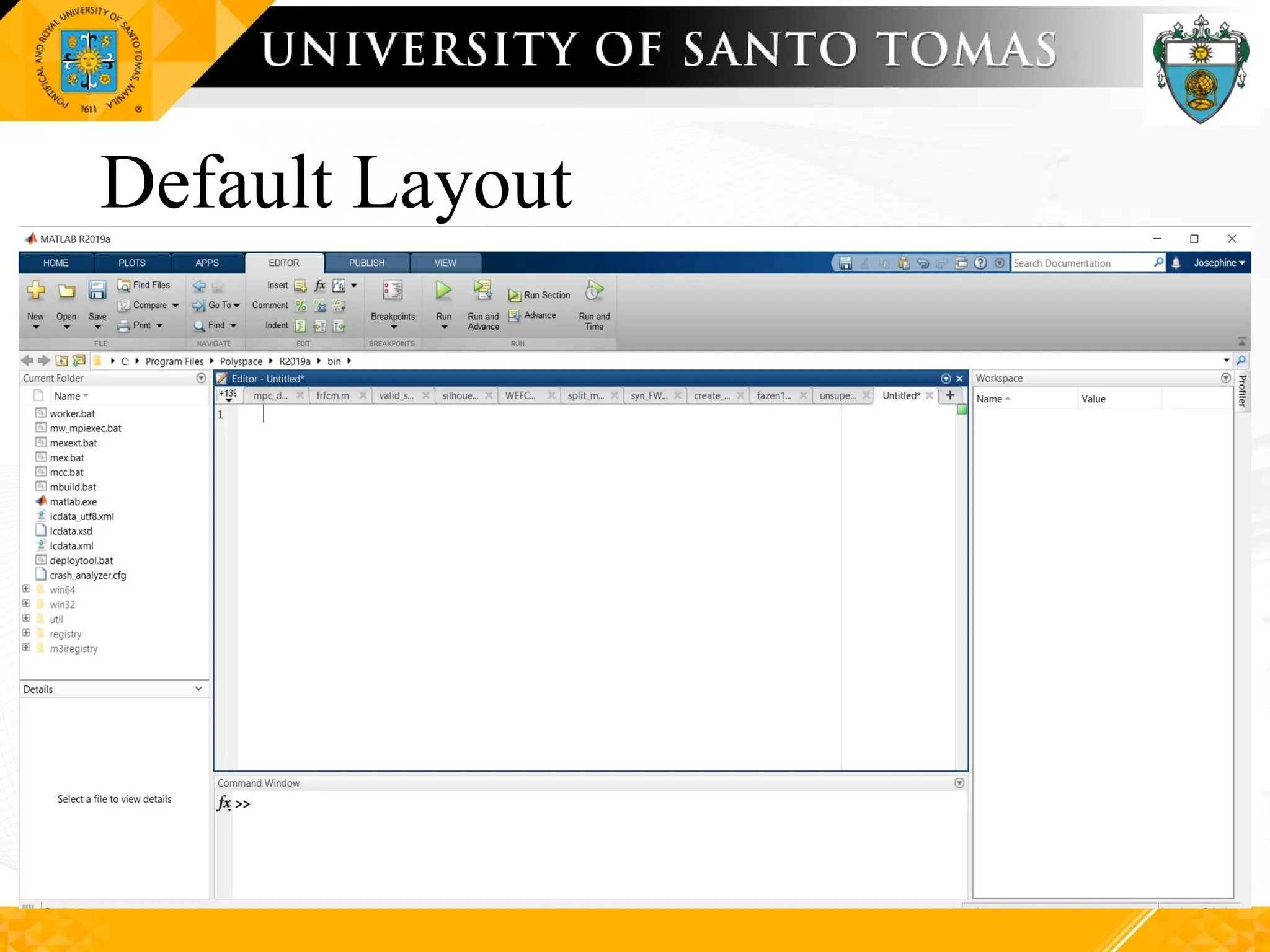Screen dimensions: 1270x952
Task: Click the quick-access Save icon
Action: (845, 263)
